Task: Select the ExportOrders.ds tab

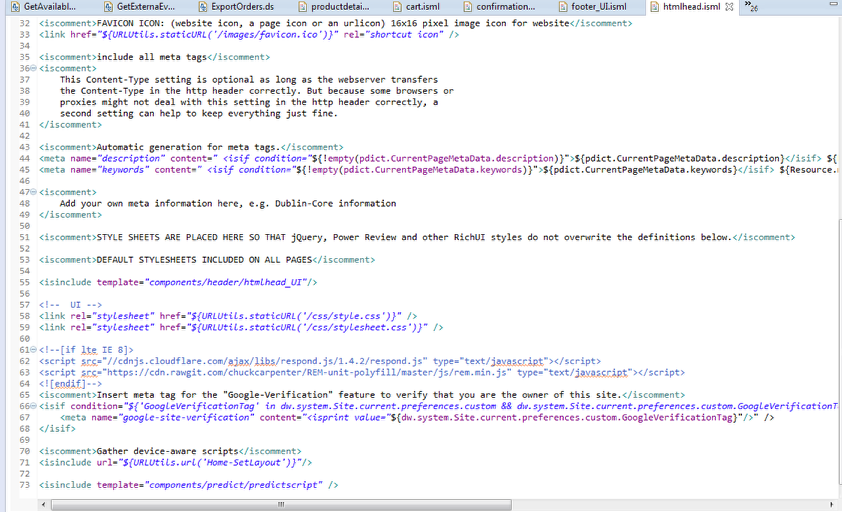Action: click(x=236, y=6)
